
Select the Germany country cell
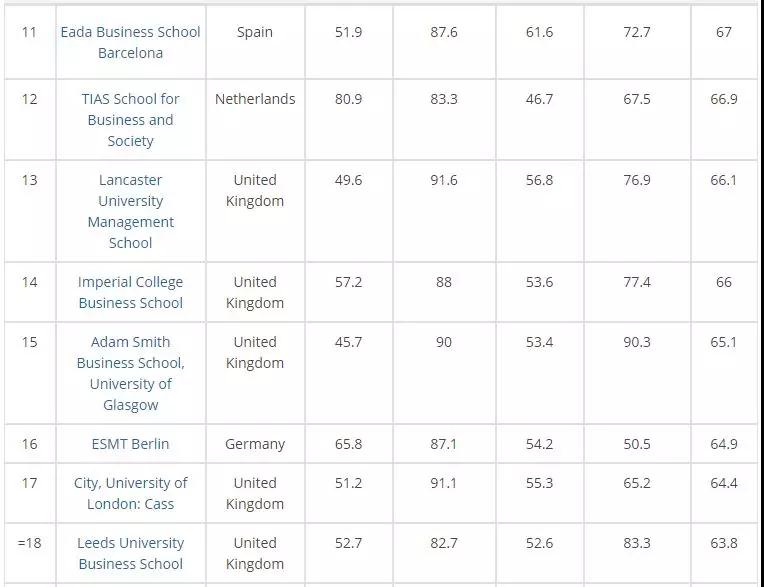tap(255, 444)
